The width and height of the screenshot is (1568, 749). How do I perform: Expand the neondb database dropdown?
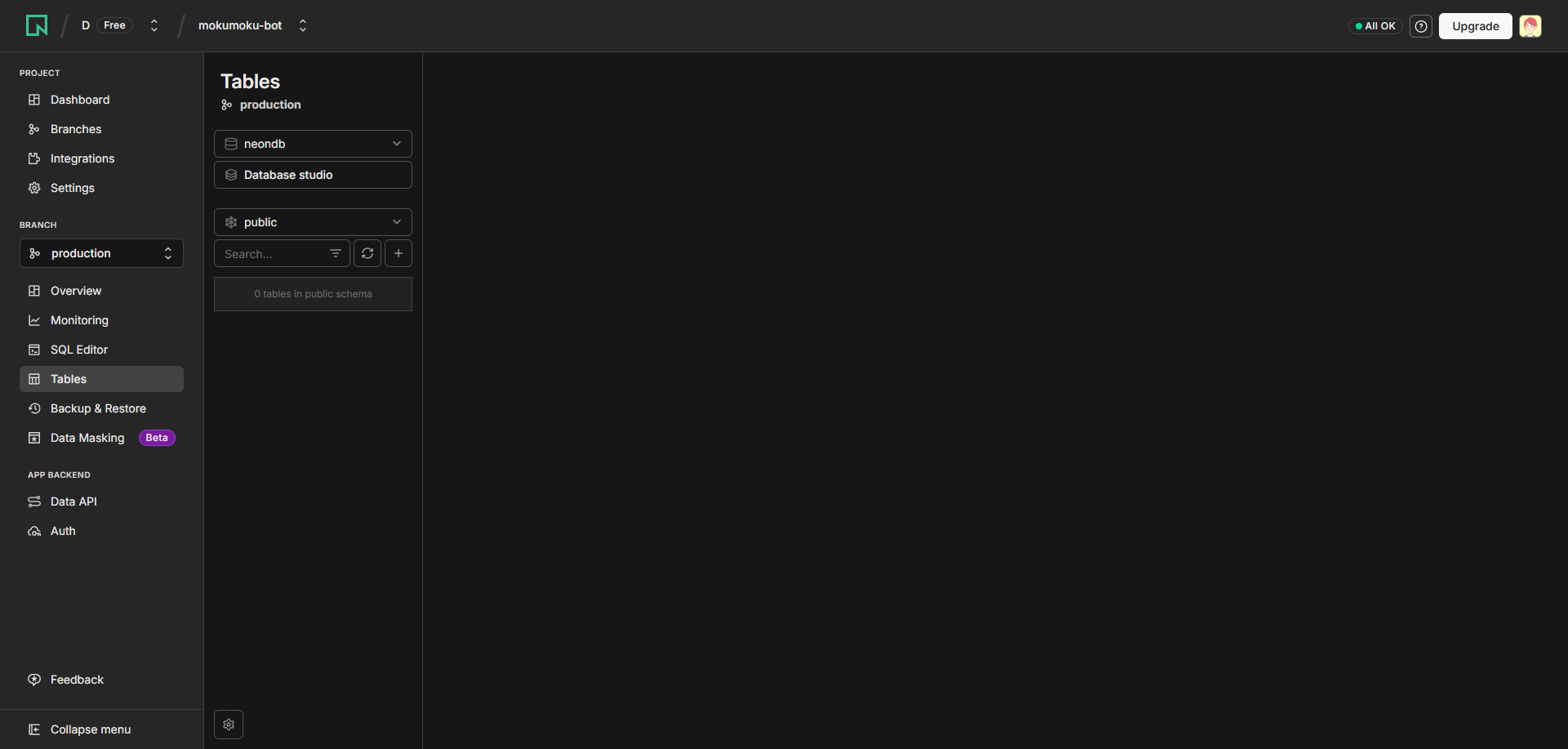click(x=313, y=144)
